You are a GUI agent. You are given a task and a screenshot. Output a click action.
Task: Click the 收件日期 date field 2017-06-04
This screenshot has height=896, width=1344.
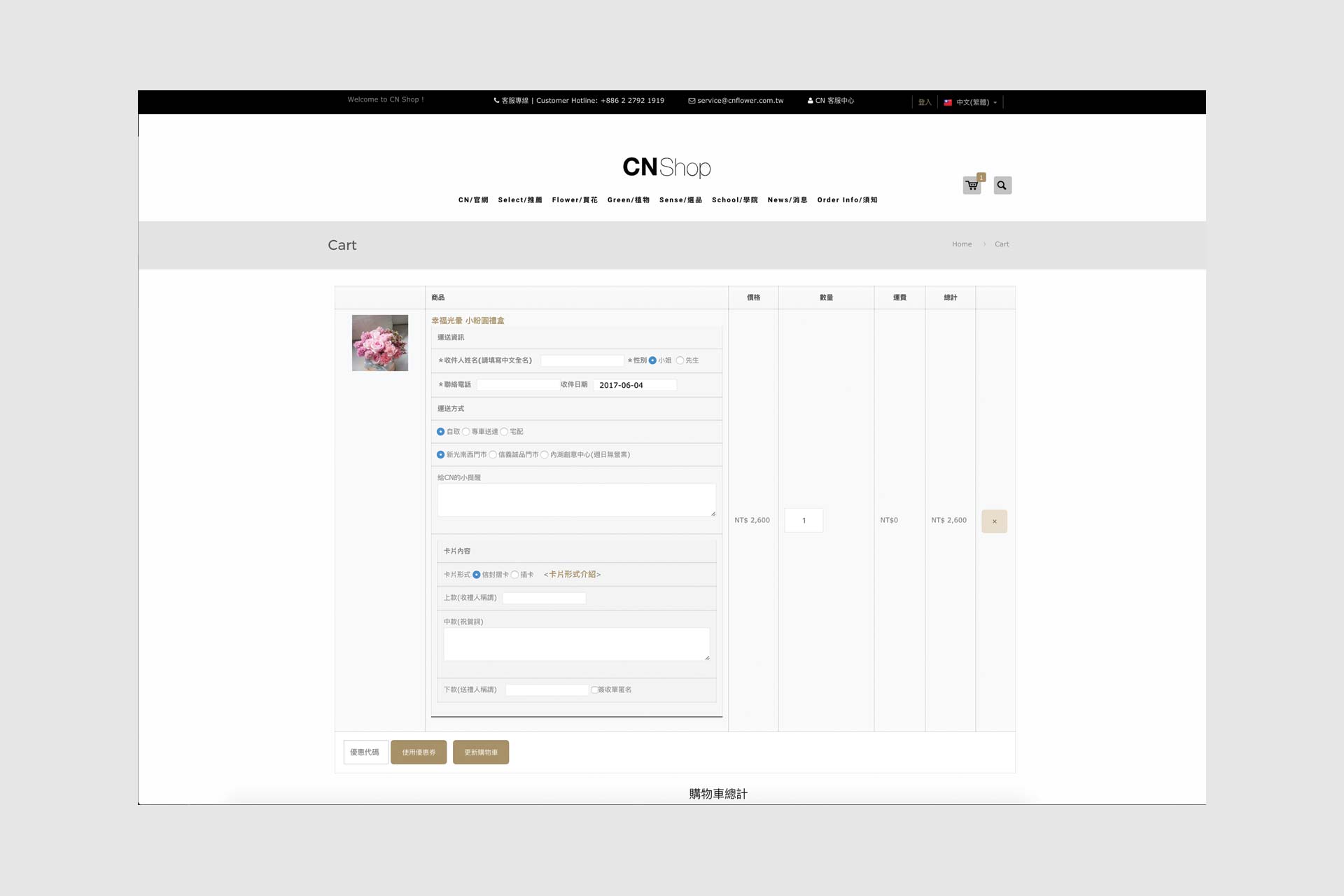pos(635,385)
